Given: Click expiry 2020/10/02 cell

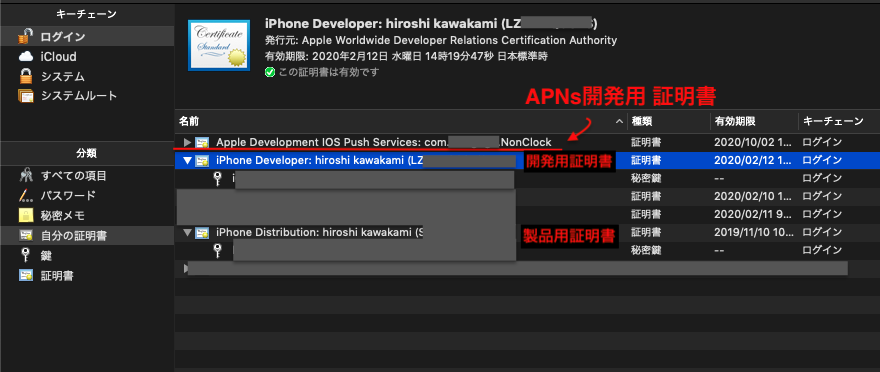Looking at the screenshot, I should pyautogui.click(x=754, y=143).
